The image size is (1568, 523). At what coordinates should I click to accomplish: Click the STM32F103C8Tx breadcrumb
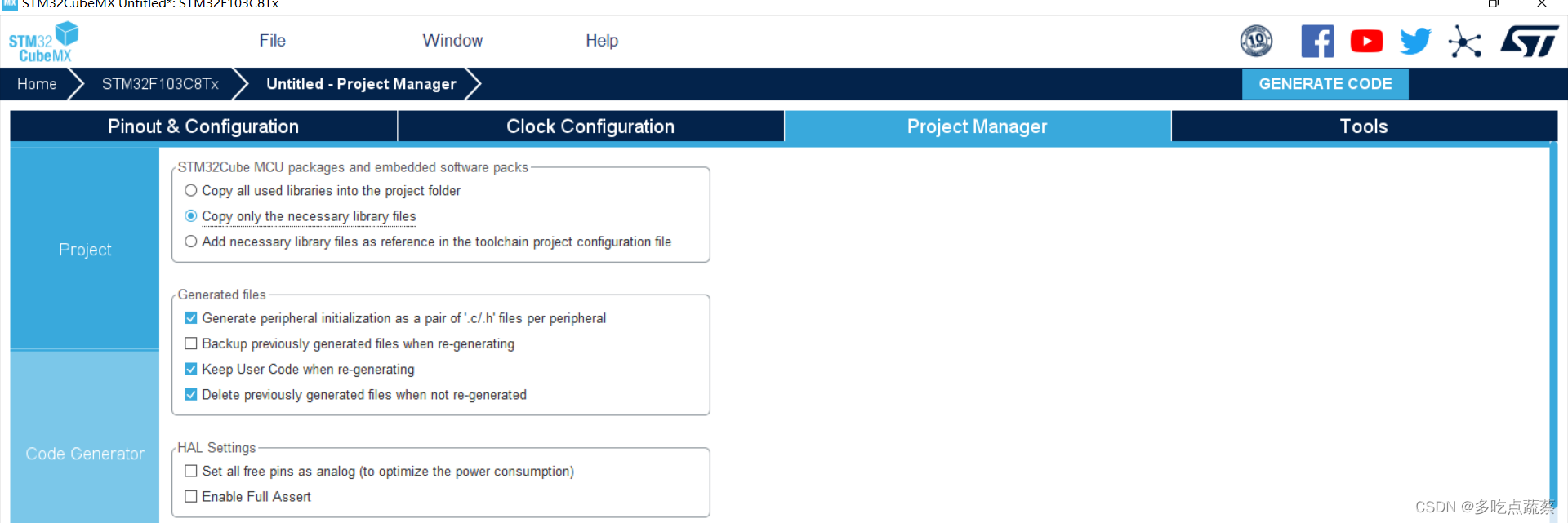tap(160, 84)
